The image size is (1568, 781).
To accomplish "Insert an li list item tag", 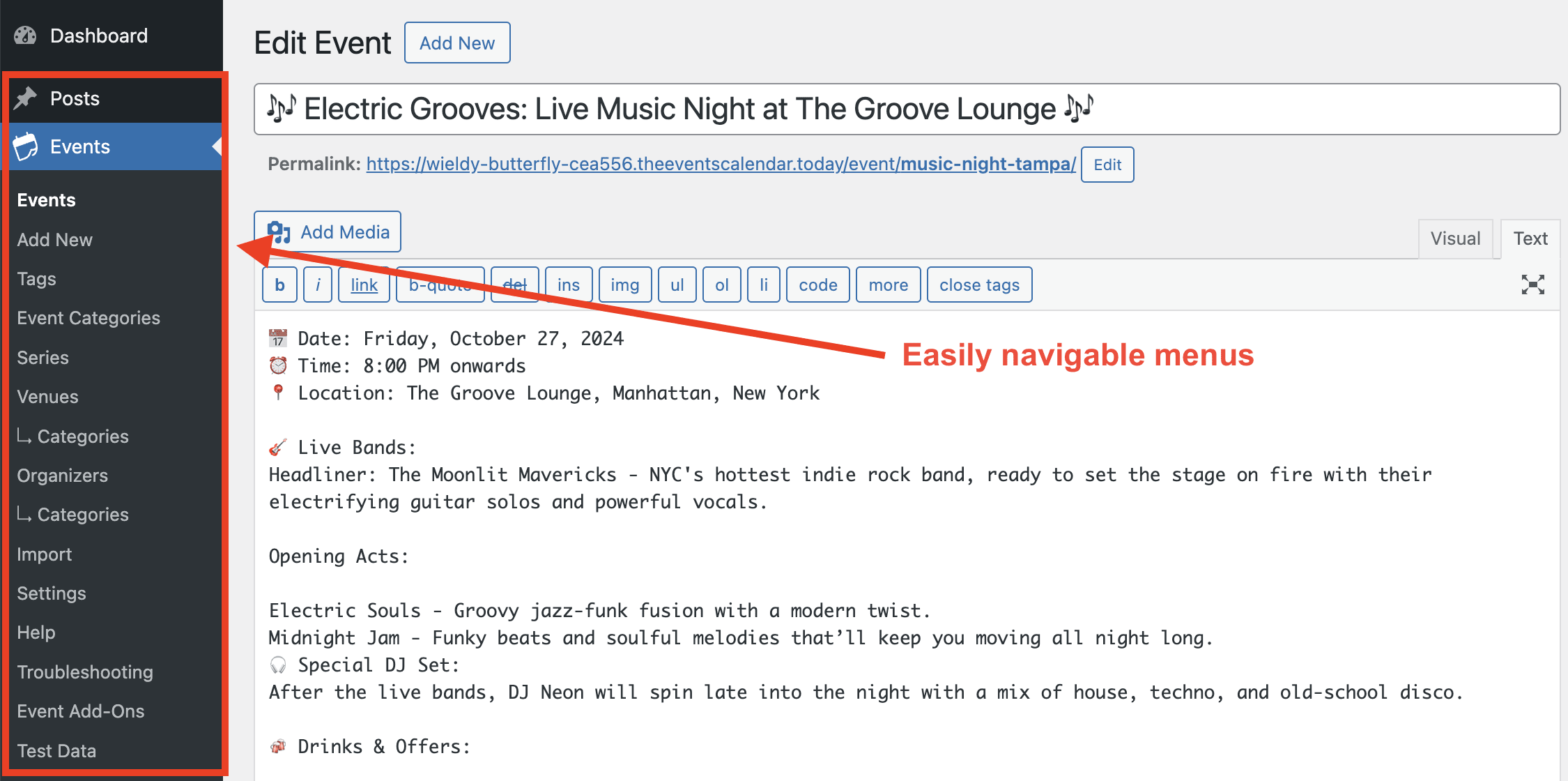I will pos(764,285).
